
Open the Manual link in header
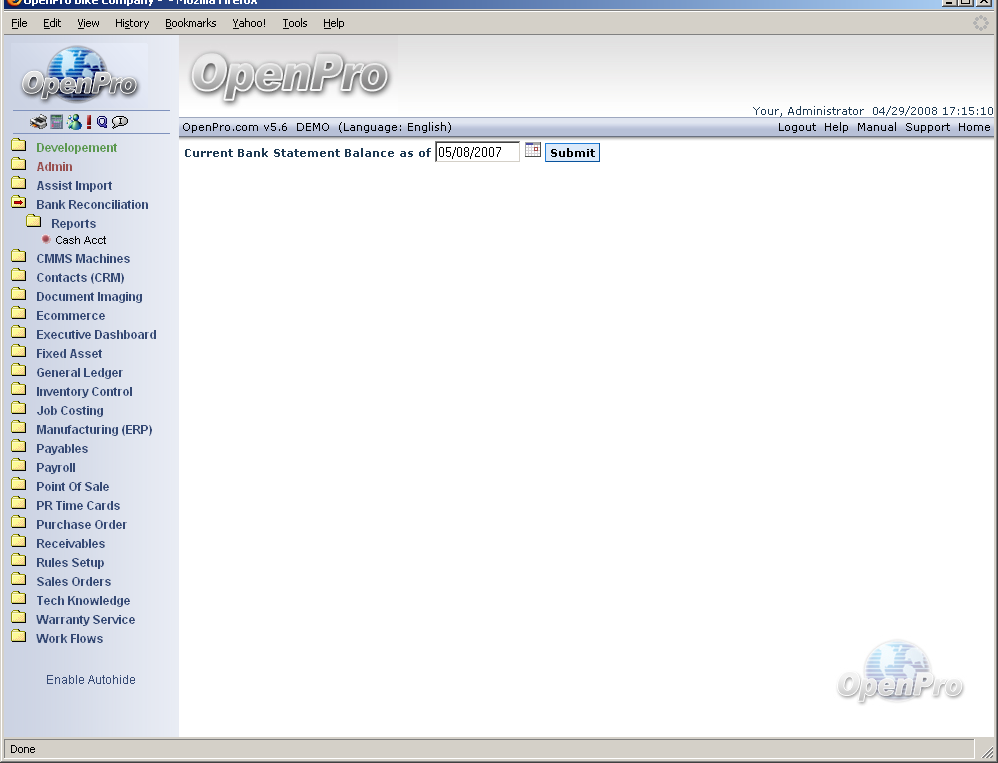[x=876, y=127]
